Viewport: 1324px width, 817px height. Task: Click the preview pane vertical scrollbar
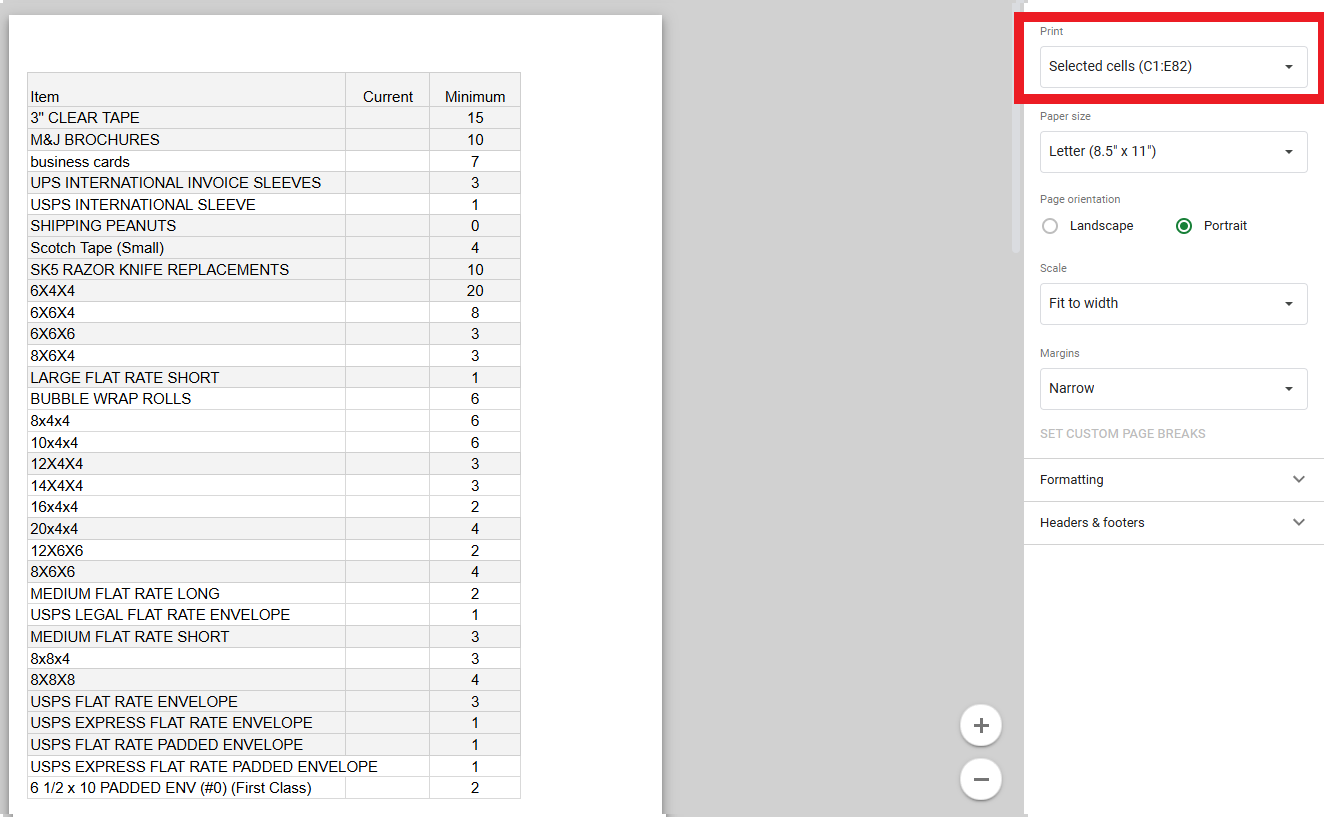coord(1016,130)
